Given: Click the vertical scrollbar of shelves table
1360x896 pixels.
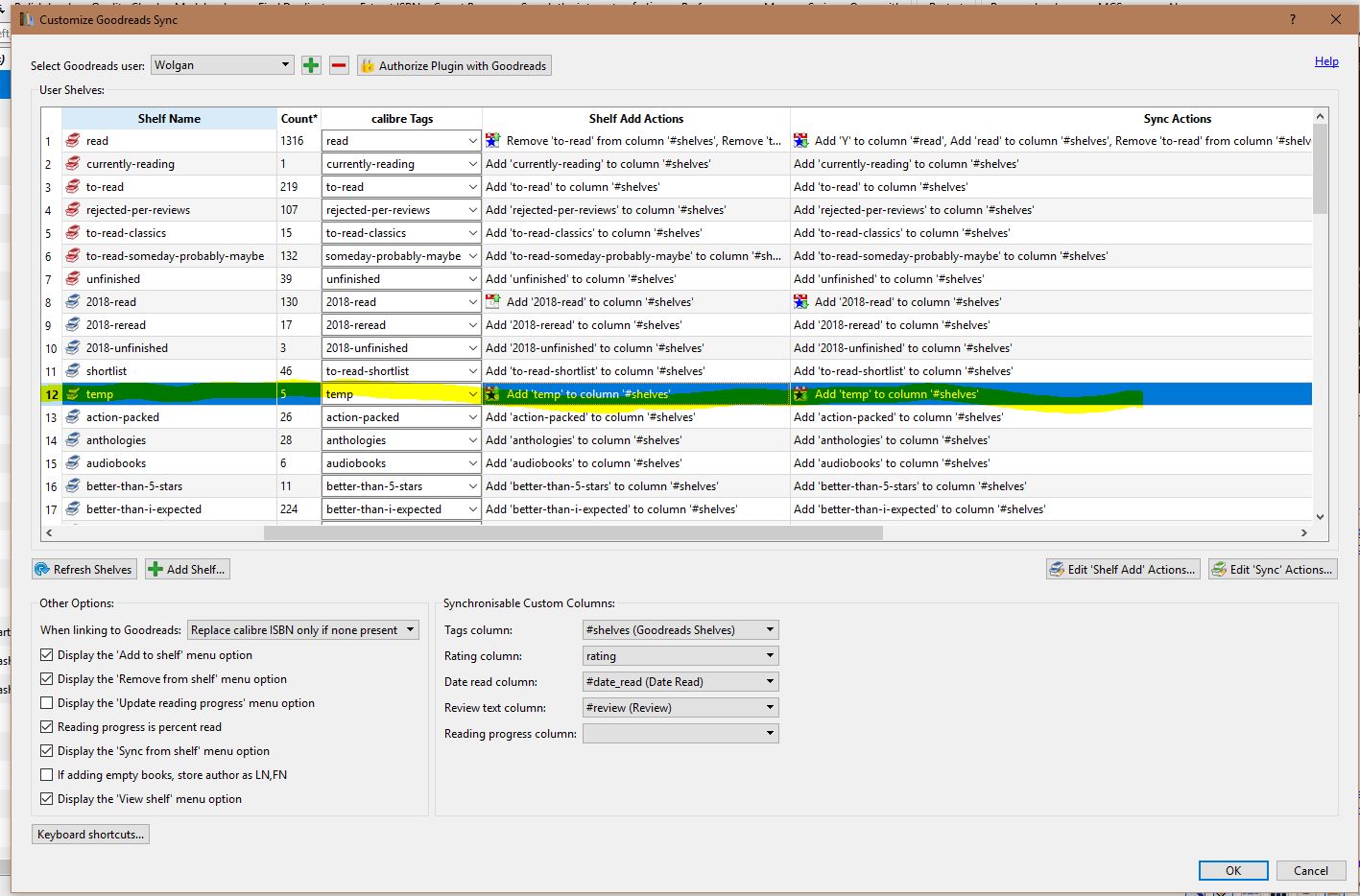Looking at the screenshot, I should [1320, 169].
